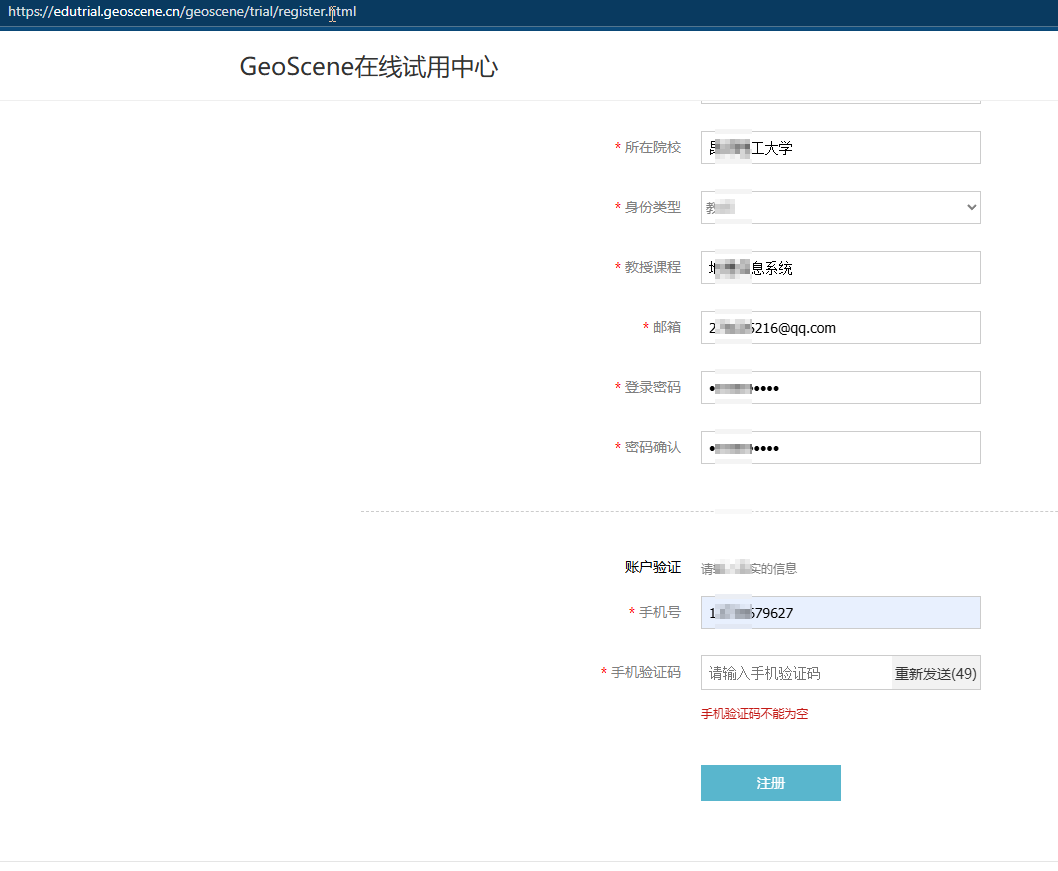Click the 账户验证 section heading
This screenshot has width=1058, height=871.
(x=652, y=567)
